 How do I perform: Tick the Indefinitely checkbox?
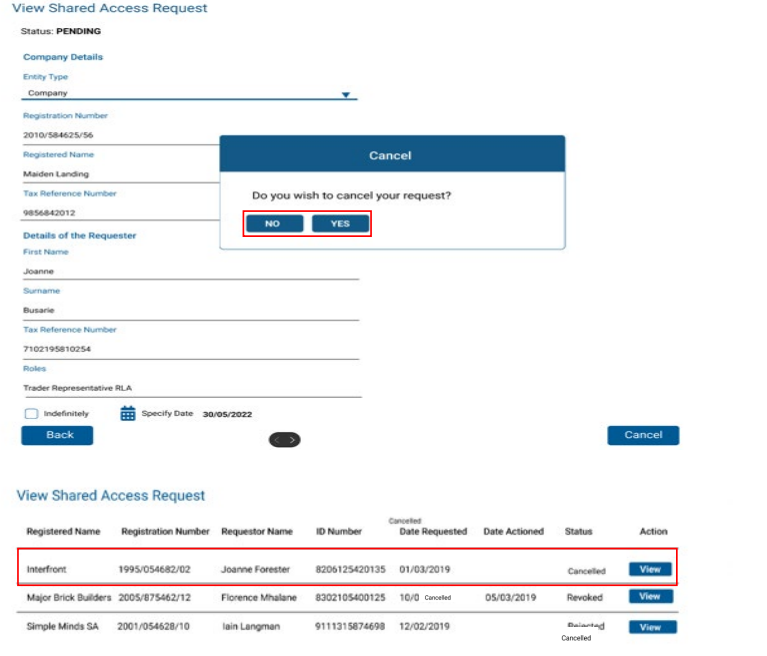pyautogui.click(x=32, y=413)
